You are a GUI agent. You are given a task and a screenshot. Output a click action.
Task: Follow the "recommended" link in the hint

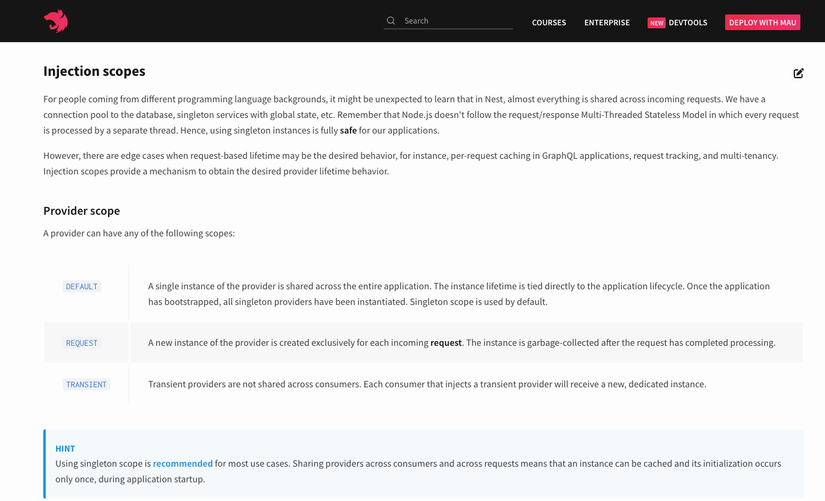pyautogui.click(x=183, y=464)
